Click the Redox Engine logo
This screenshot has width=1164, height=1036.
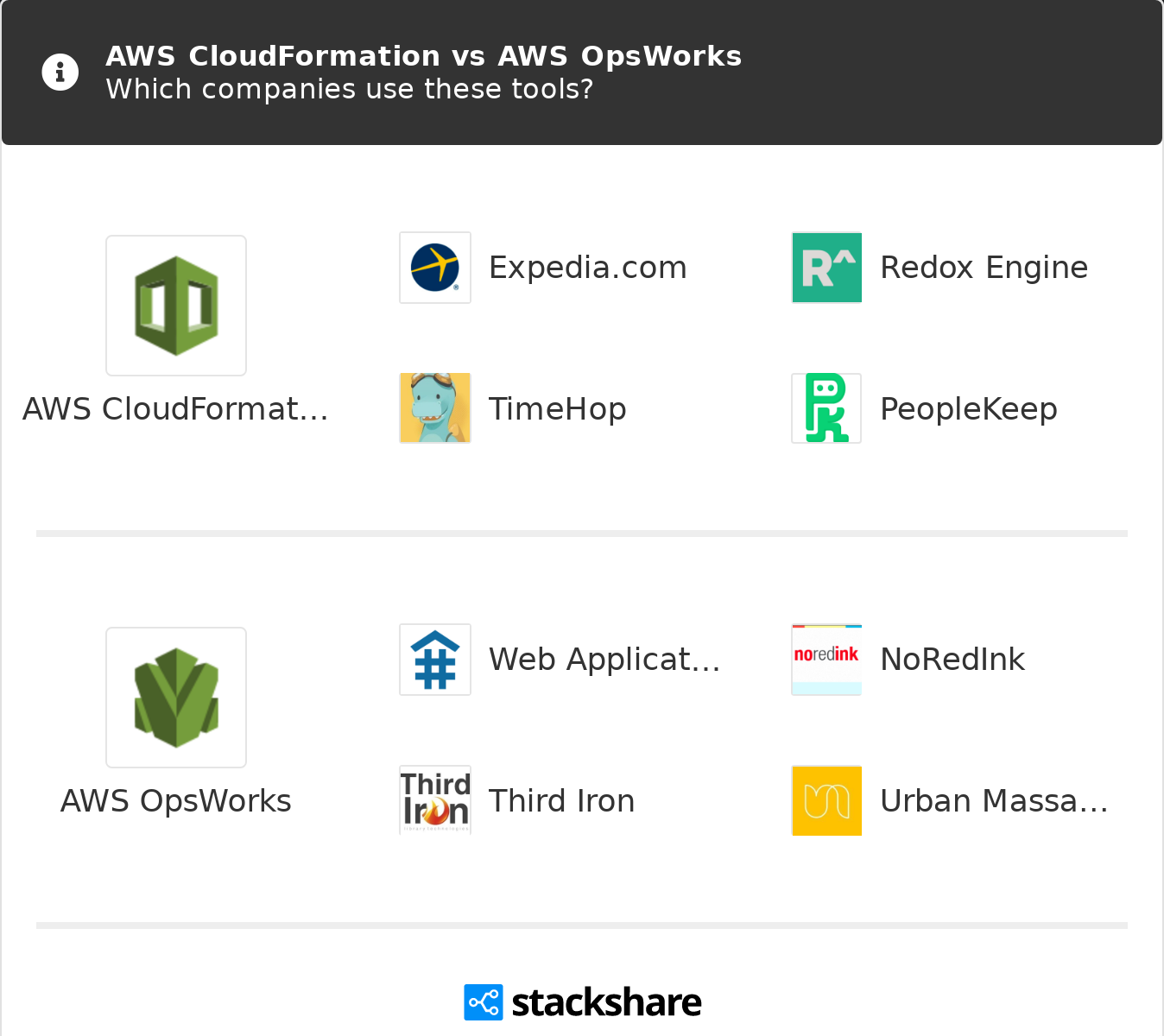pos(826,268)
